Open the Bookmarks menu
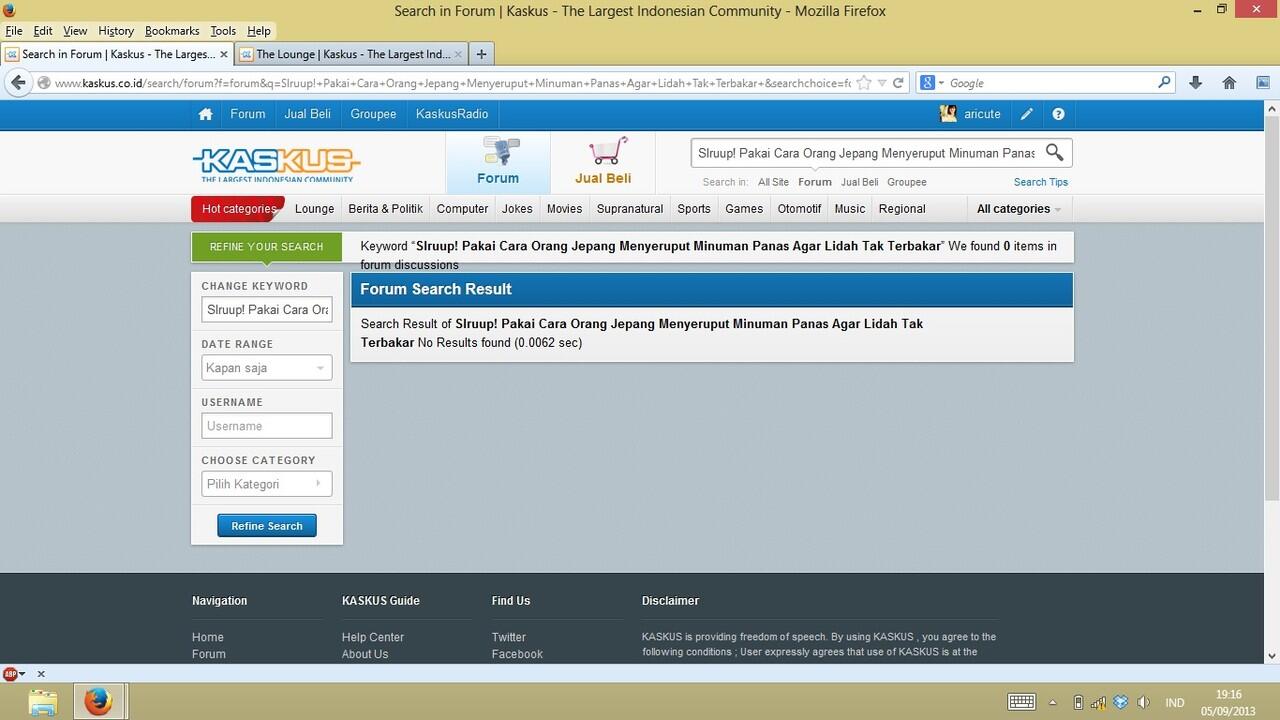 click(172, 31)
